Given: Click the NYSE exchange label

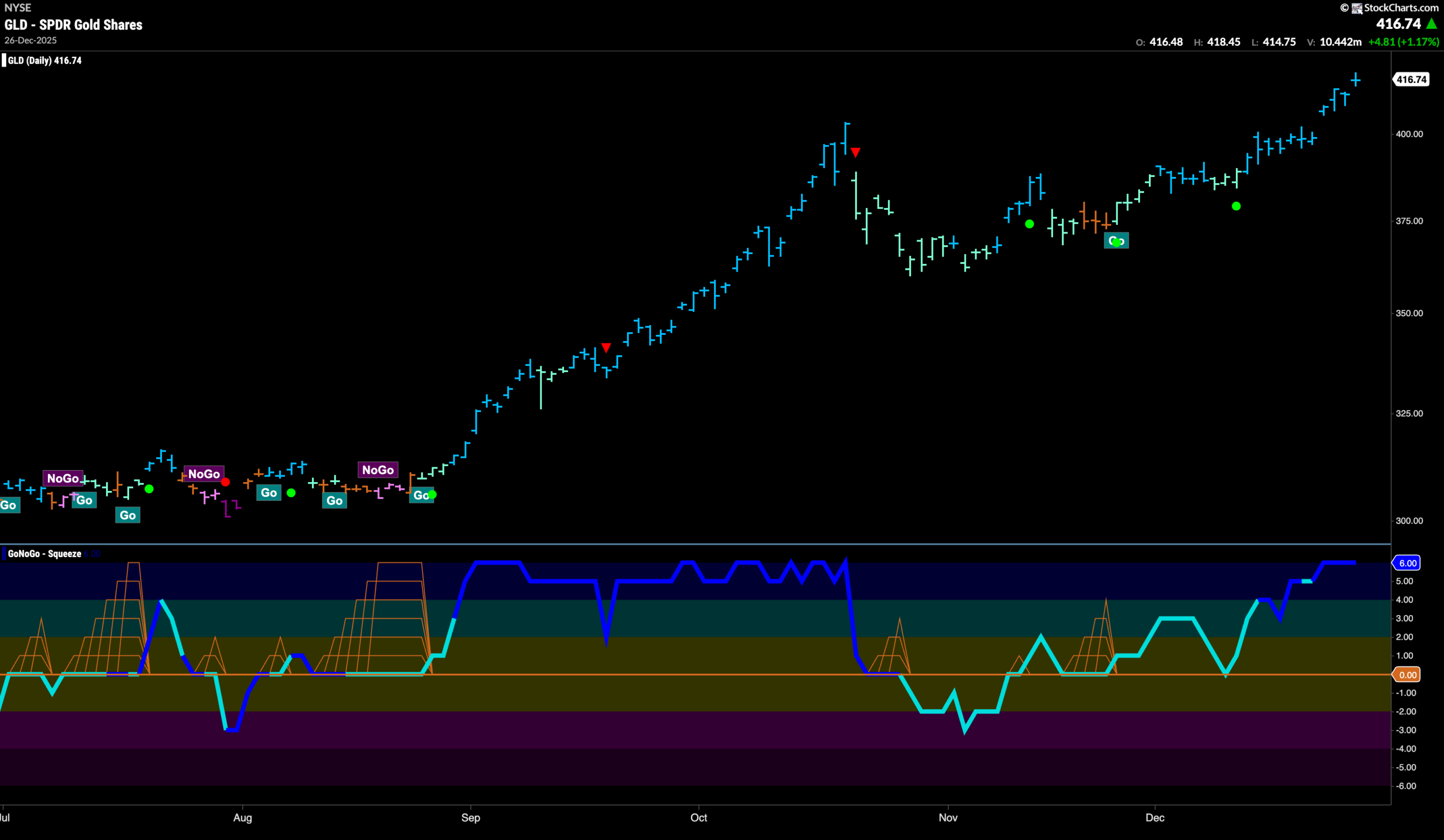Looking at the screenshot, I should tap(17, 7).
